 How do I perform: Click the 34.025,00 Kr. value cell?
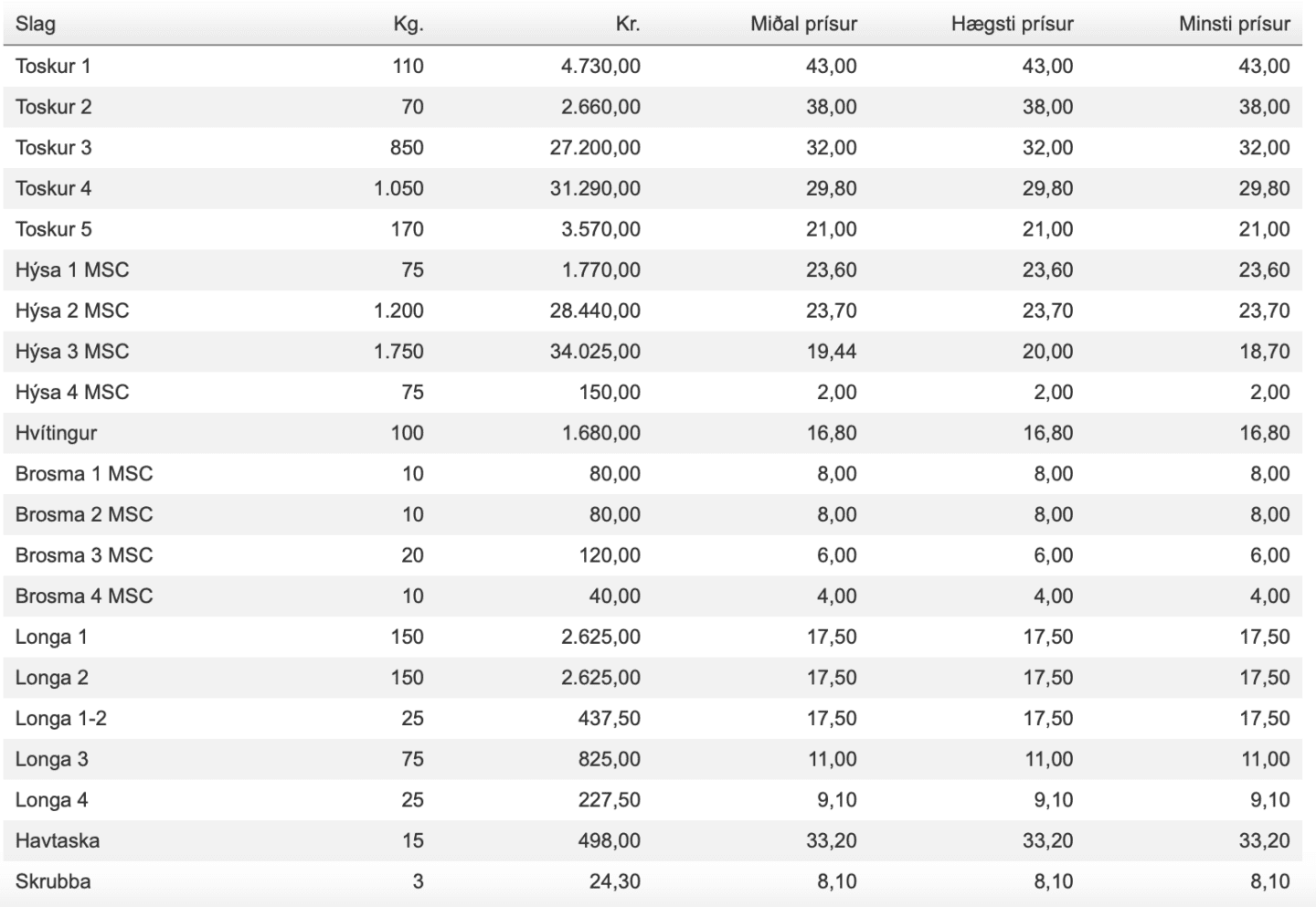click(x=595, y=352)
